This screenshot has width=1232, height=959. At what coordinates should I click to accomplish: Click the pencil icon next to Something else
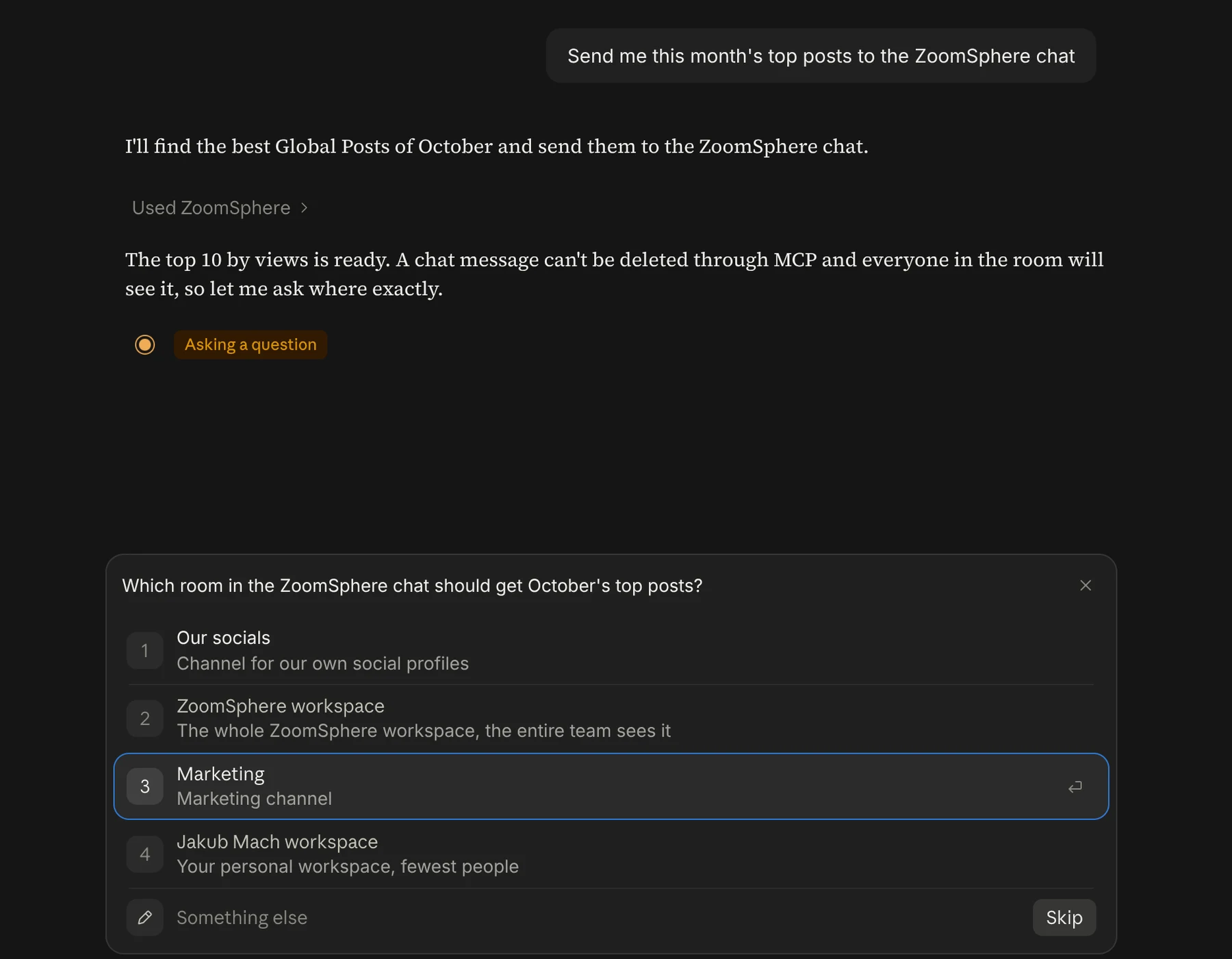coord(144,917)
